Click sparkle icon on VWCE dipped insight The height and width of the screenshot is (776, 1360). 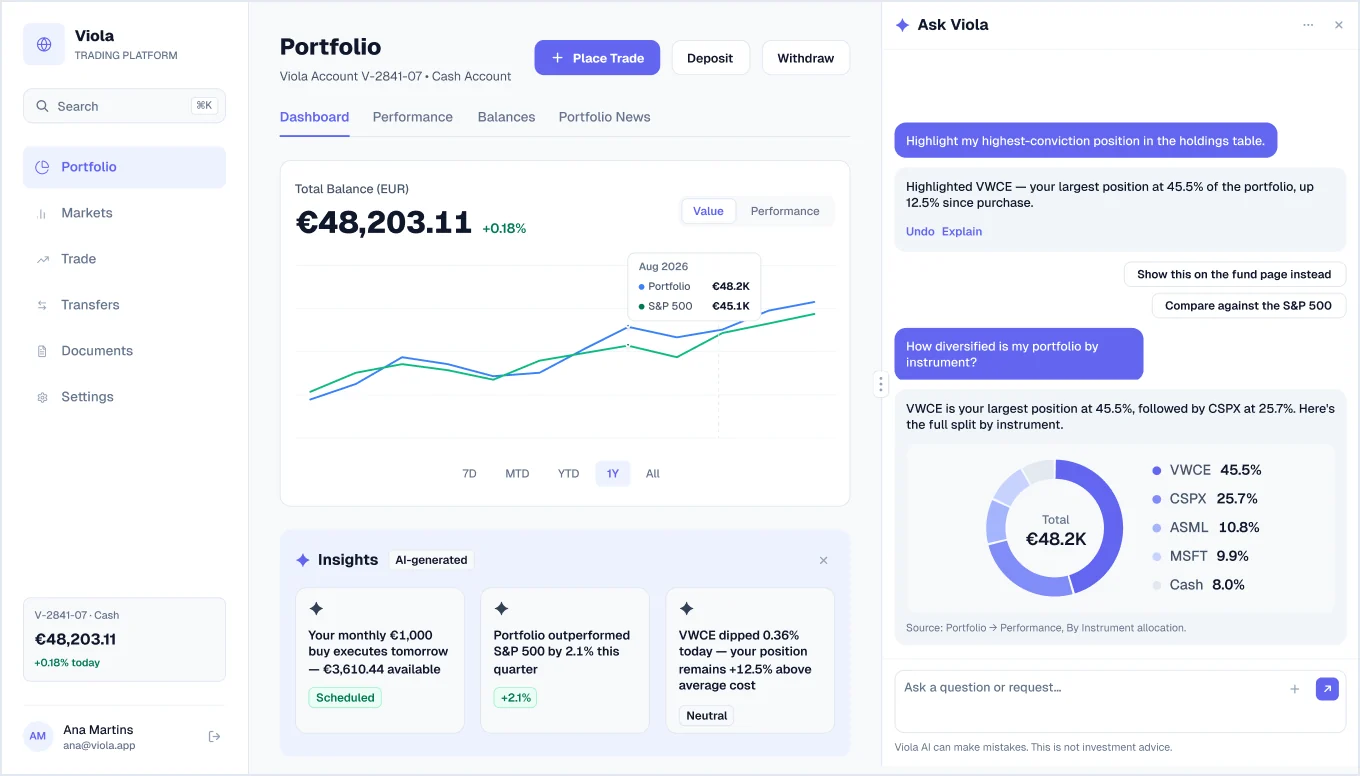tap(687, 609)
